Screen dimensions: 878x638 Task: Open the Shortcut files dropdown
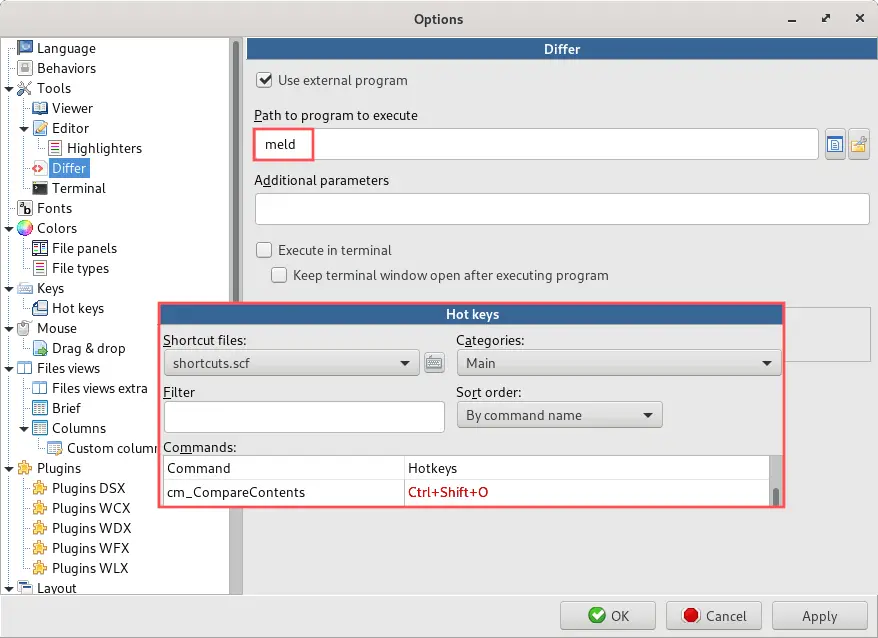coord(292,363)
